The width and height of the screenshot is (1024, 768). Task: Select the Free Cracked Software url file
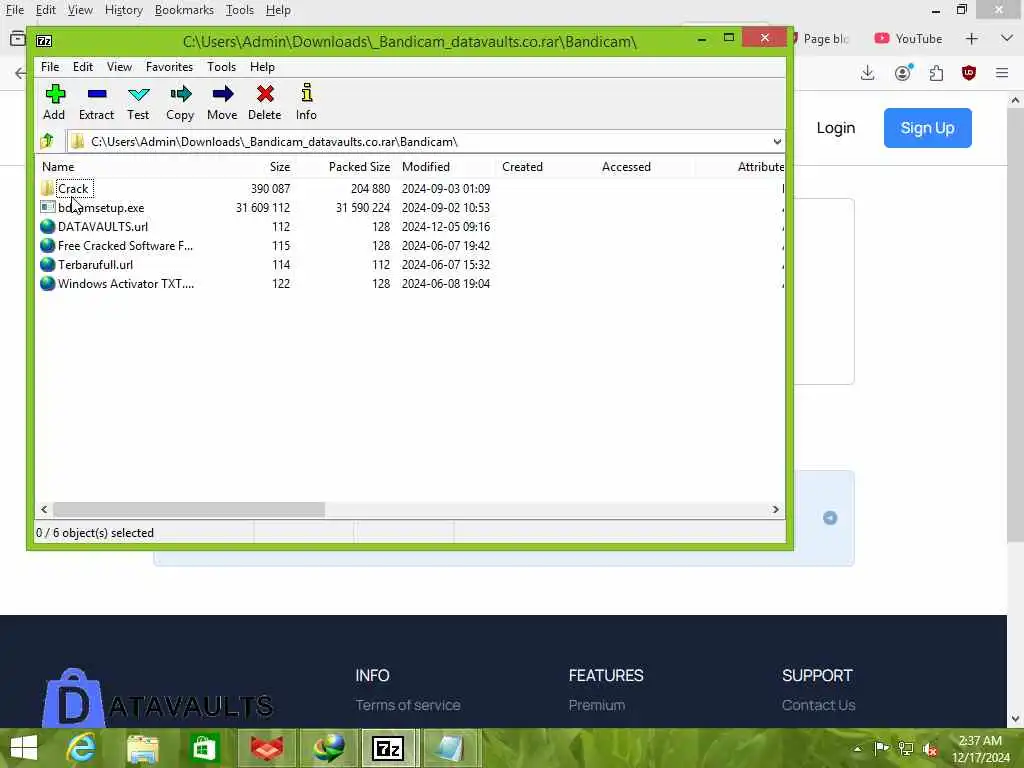point(125,246)
